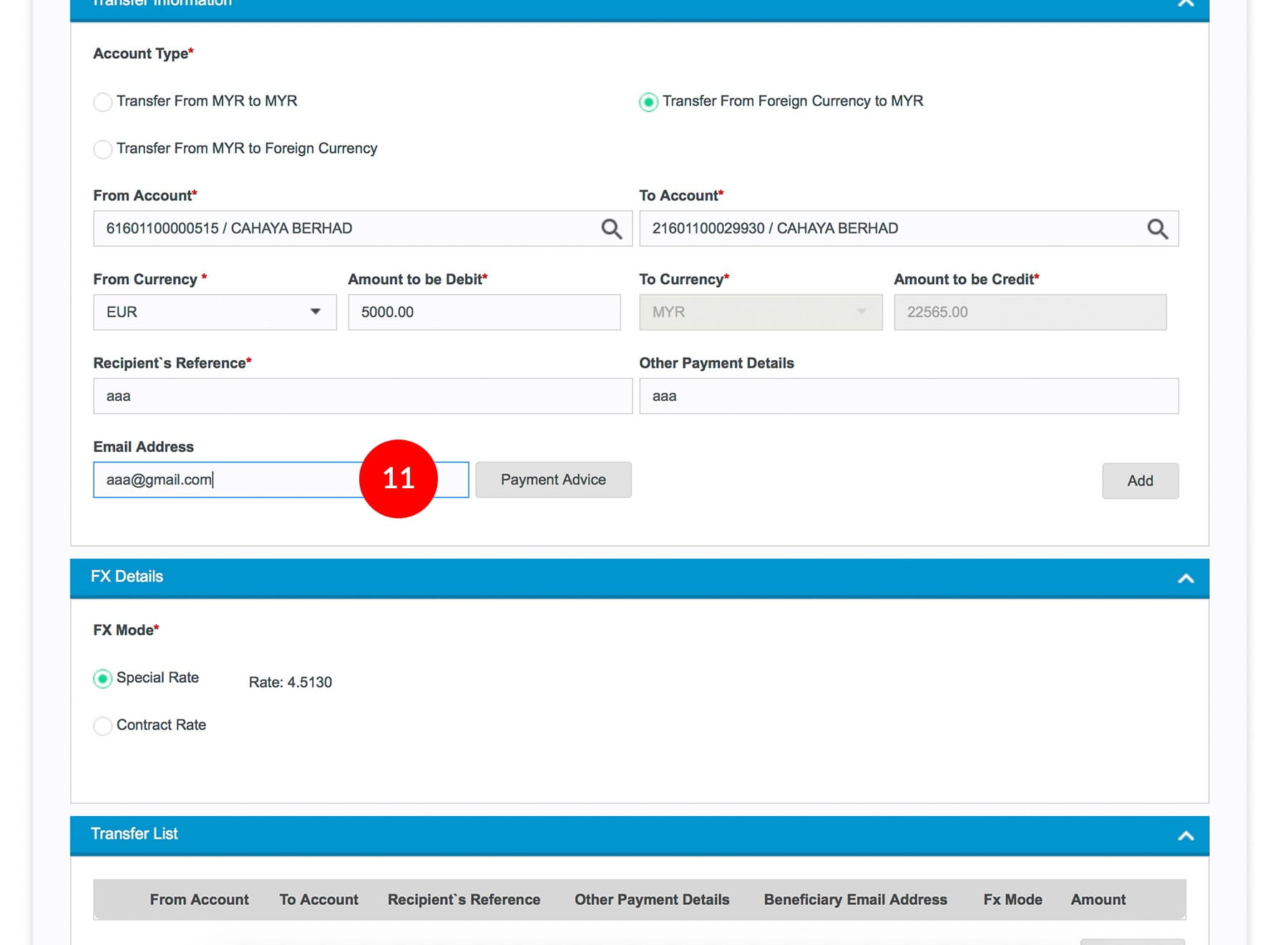Image resolution: width=1288 pixels, height=945 pixels.
Task: Collapse the Transfer Information section
Action: (1186, 4)
